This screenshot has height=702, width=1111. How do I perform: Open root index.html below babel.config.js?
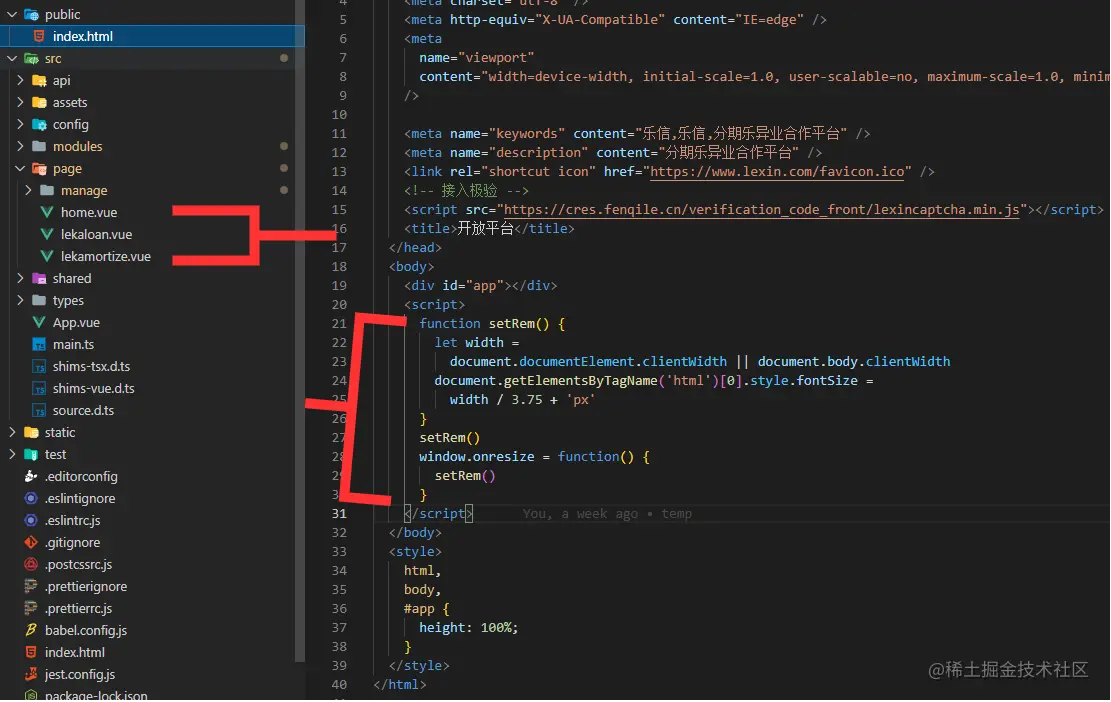(x=74, y=652)
